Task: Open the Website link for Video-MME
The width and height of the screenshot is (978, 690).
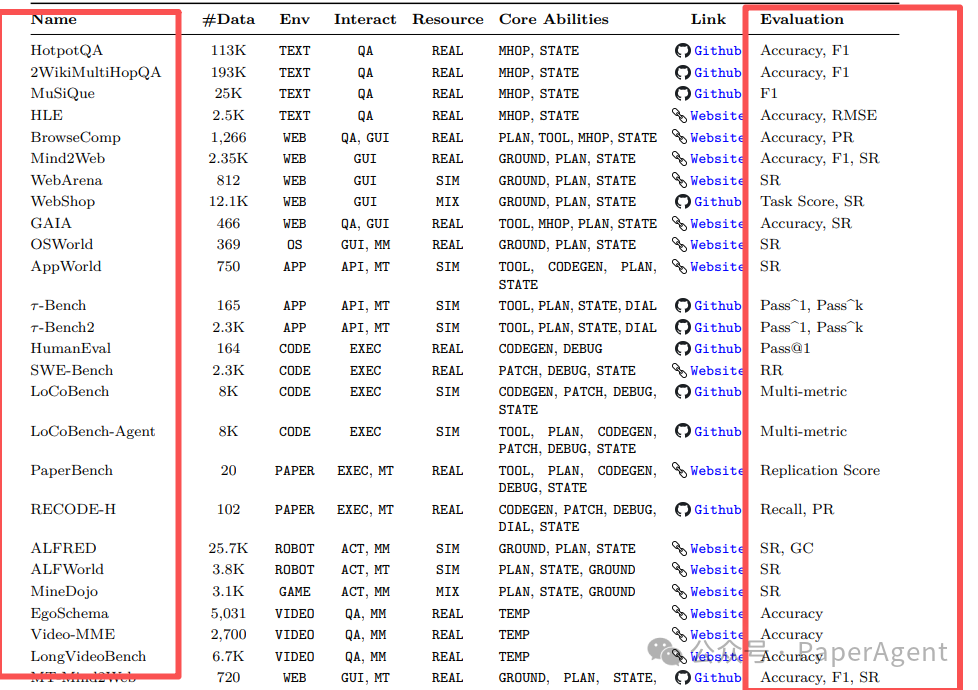Action: point(716,635)
